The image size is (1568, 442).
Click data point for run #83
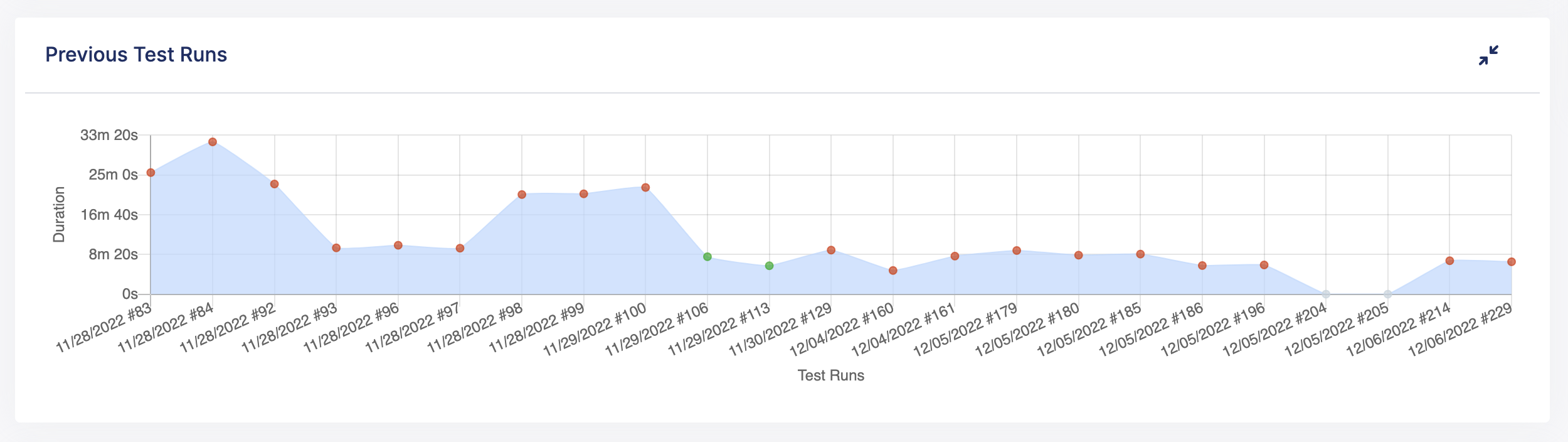[x=151, y=173]
